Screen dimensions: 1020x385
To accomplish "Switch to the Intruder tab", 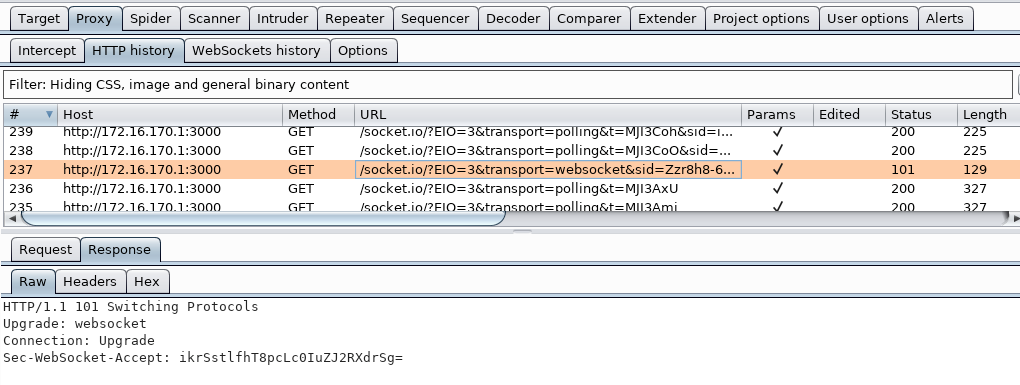I will 282,19.
